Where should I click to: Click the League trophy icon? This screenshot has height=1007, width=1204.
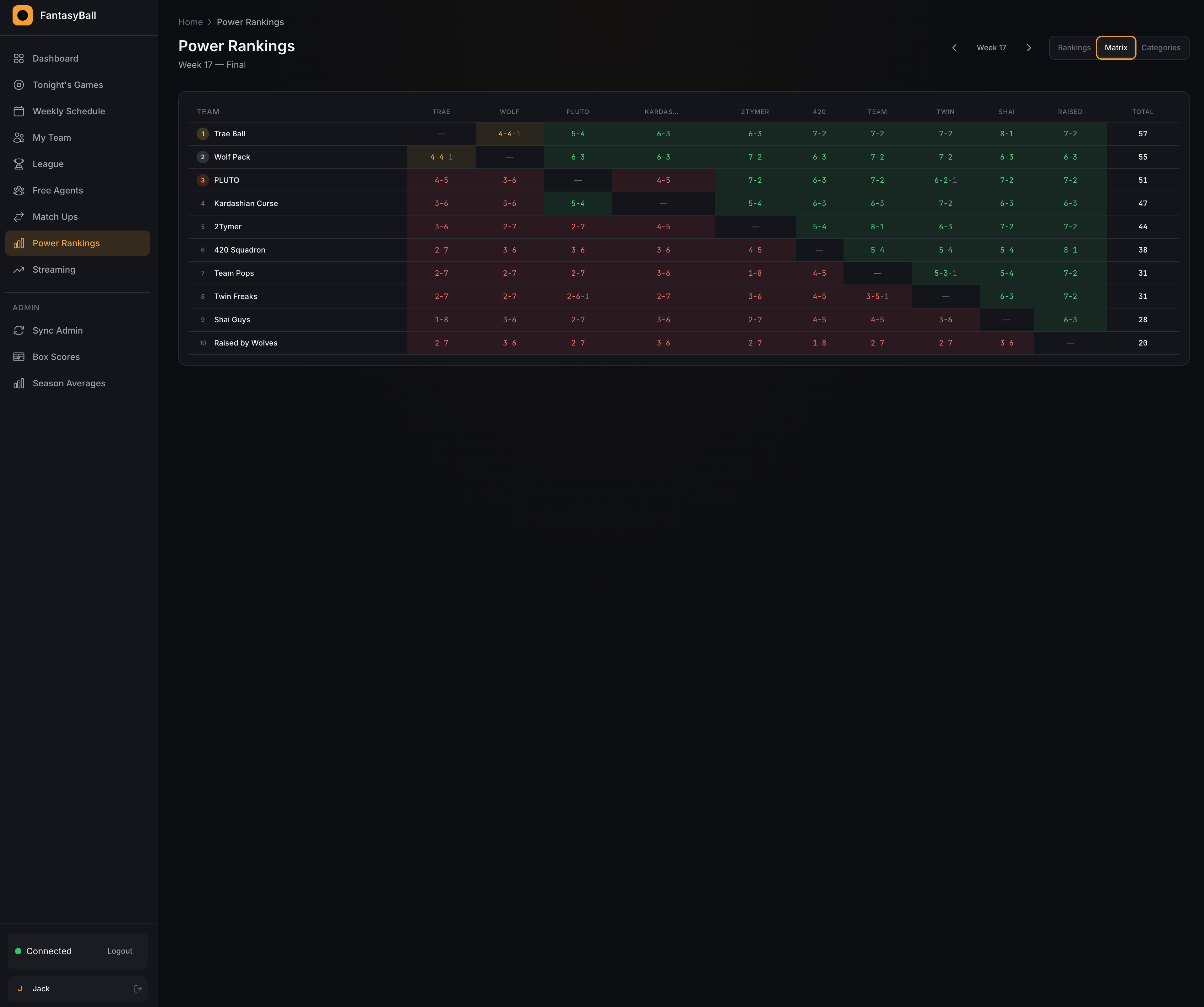(x=19, y=164)
